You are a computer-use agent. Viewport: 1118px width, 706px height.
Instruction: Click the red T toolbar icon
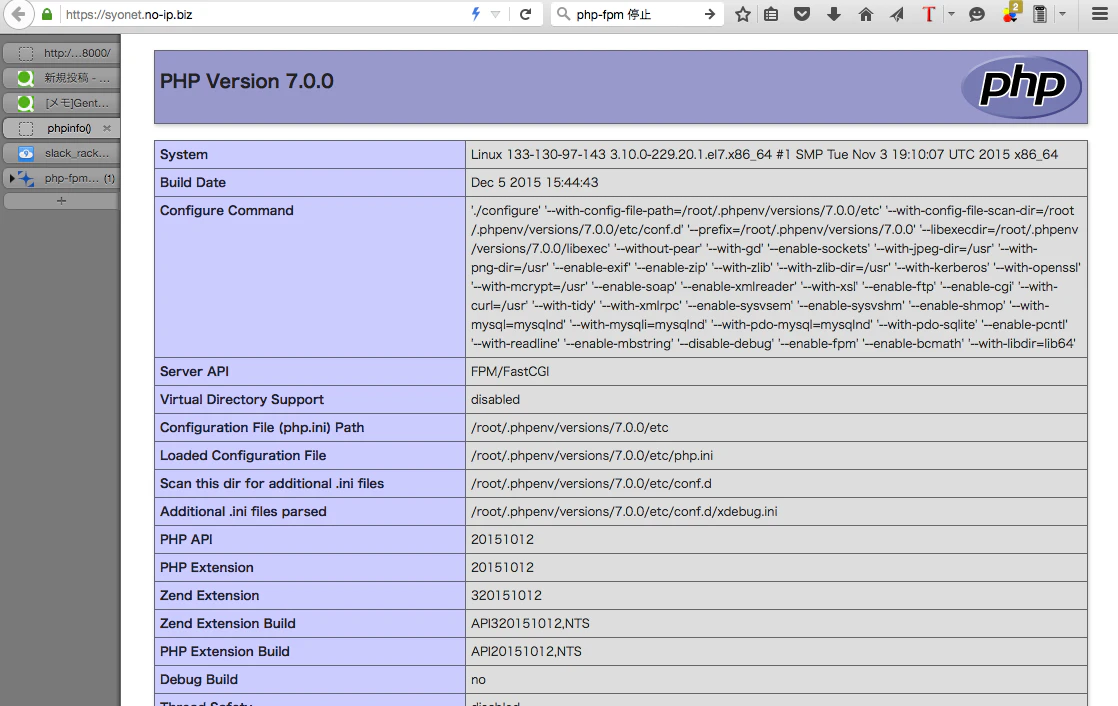point(928,14)
